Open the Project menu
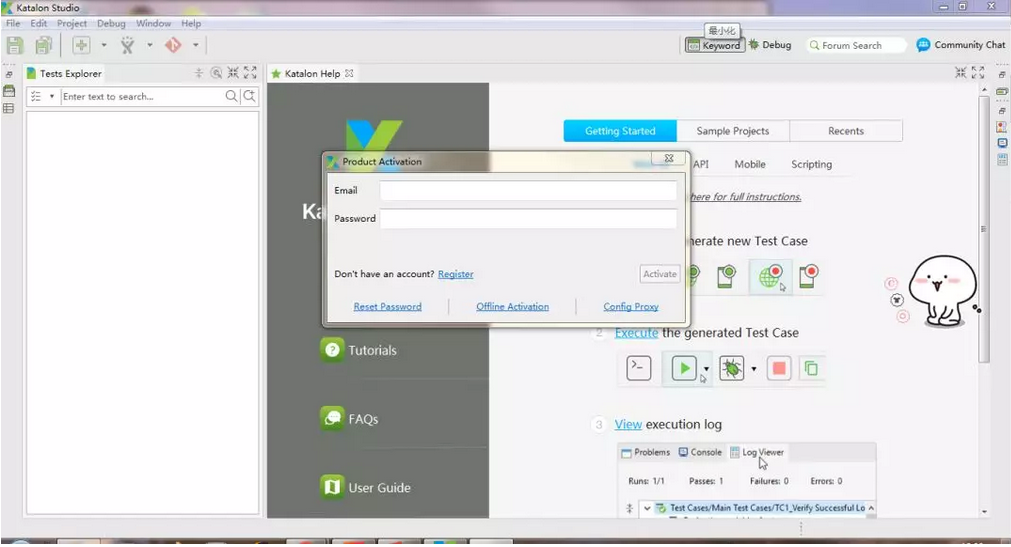Image resolution: width=1011 pixels, height=547 pixels. pyautogui.click(x=72, y=23)
